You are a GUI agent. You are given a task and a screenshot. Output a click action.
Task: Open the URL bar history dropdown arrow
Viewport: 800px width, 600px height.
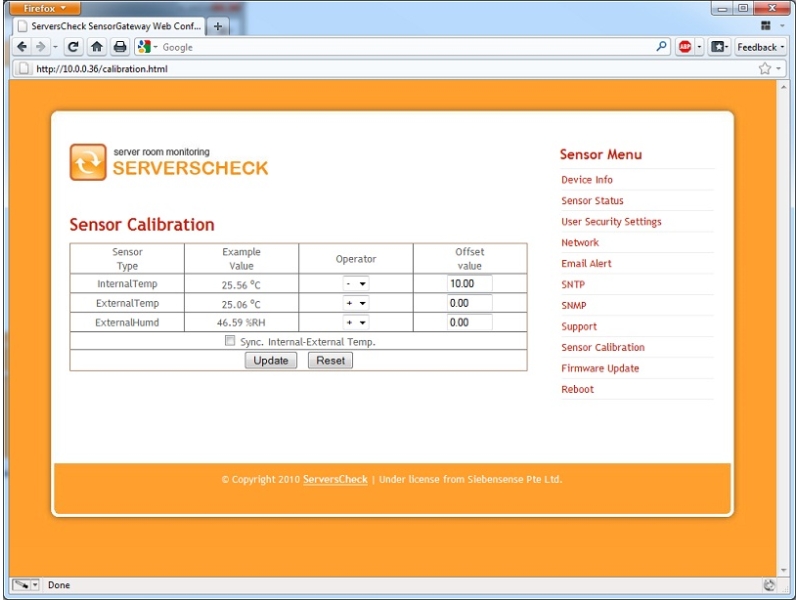(779, 68)
